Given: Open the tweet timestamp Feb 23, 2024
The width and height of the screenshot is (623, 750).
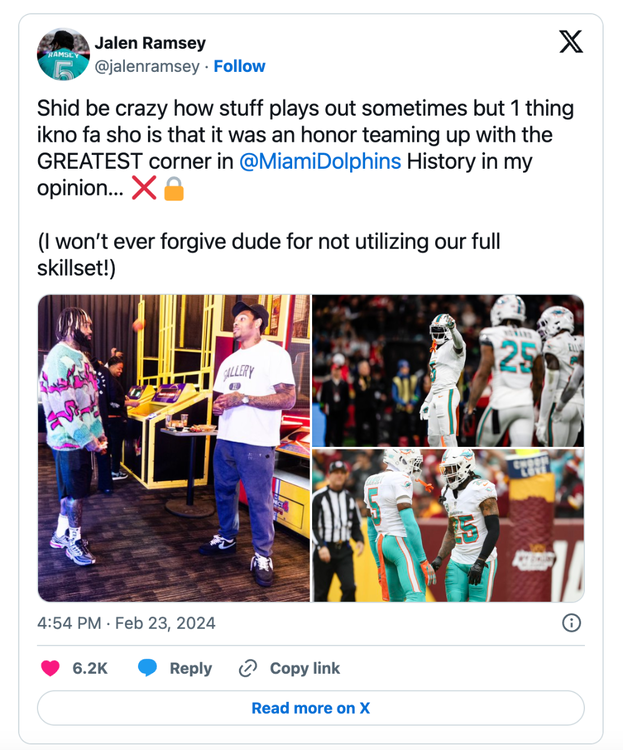Looking at the screenshot, I should tap(126, 623).
